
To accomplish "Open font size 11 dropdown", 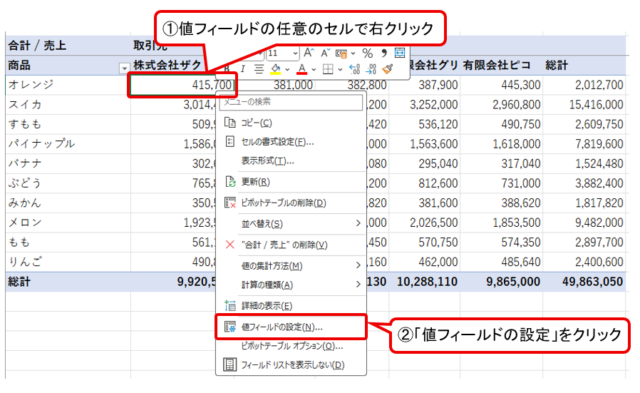I will click(x=295, y=53).
